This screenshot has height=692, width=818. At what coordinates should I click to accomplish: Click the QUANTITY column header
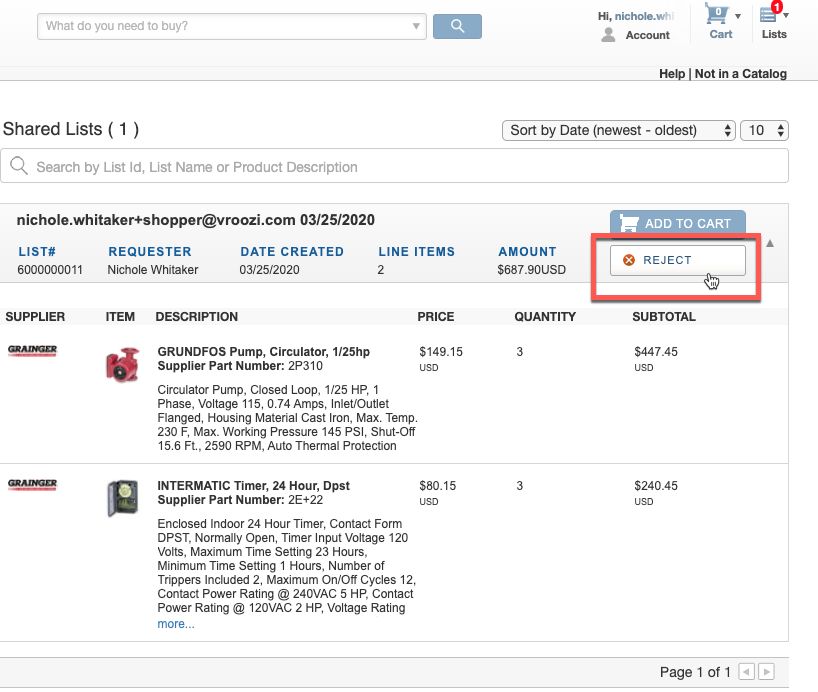545,317
